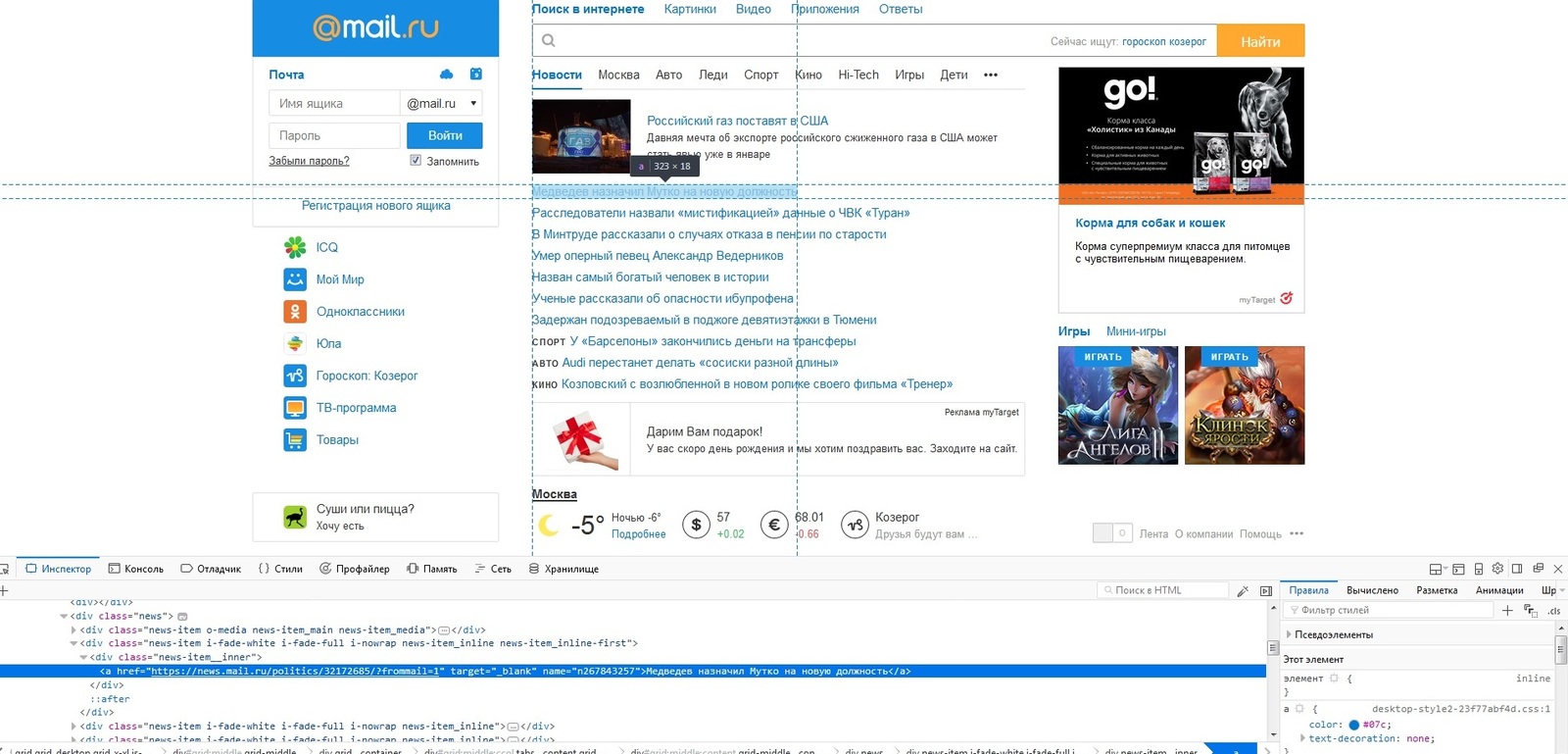
Task: Click the Войти login button
Action: pyautogui.click(x=445, y=135)
